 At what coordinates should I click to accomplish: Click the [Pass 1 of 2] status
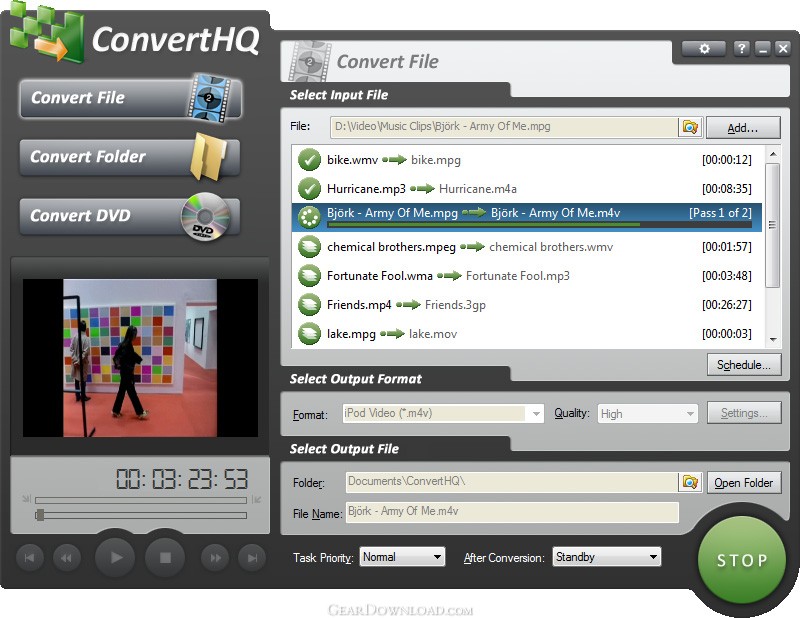pos(720,213)
